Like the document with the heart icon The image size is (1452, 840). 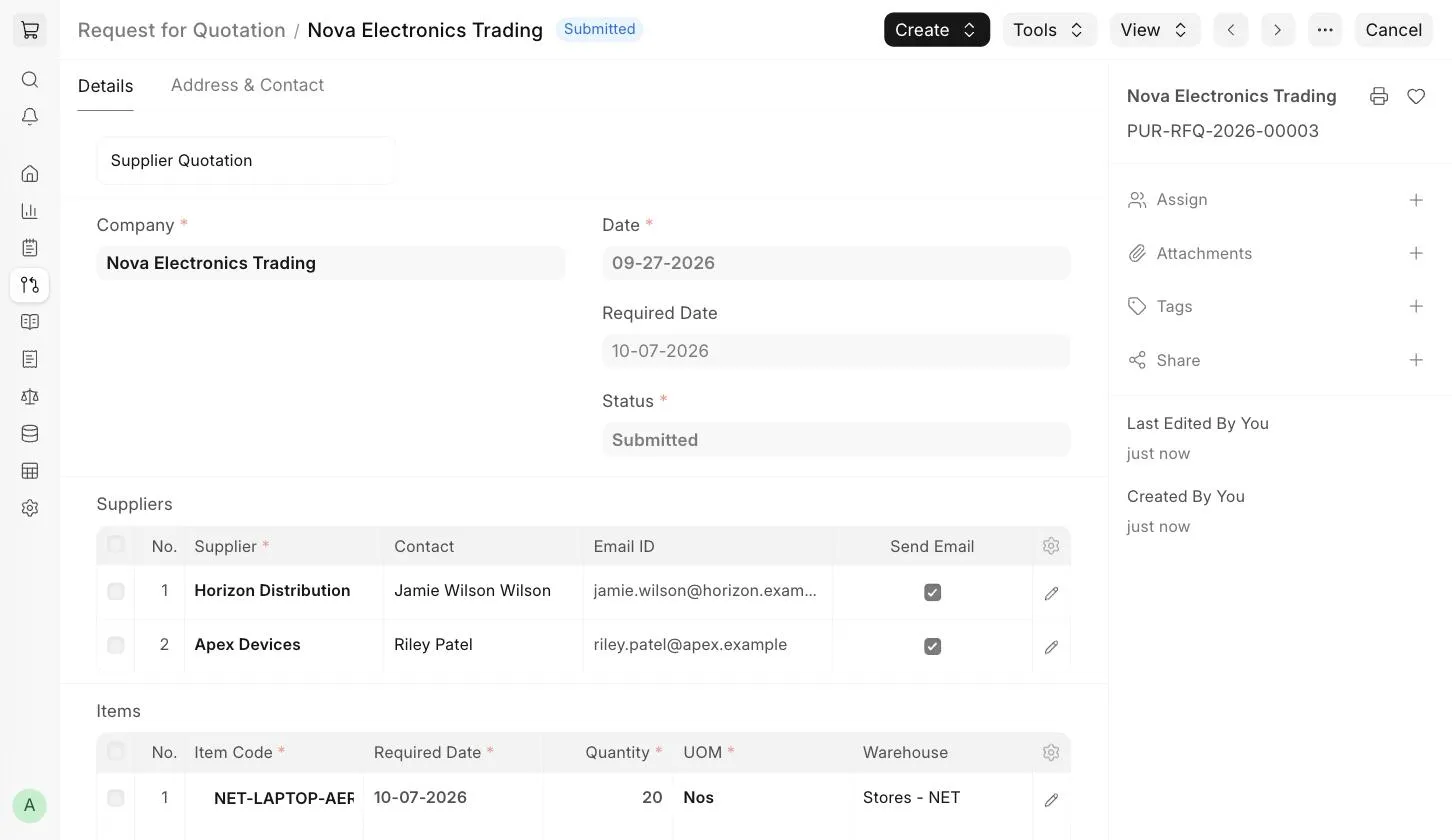point(1416,96)
